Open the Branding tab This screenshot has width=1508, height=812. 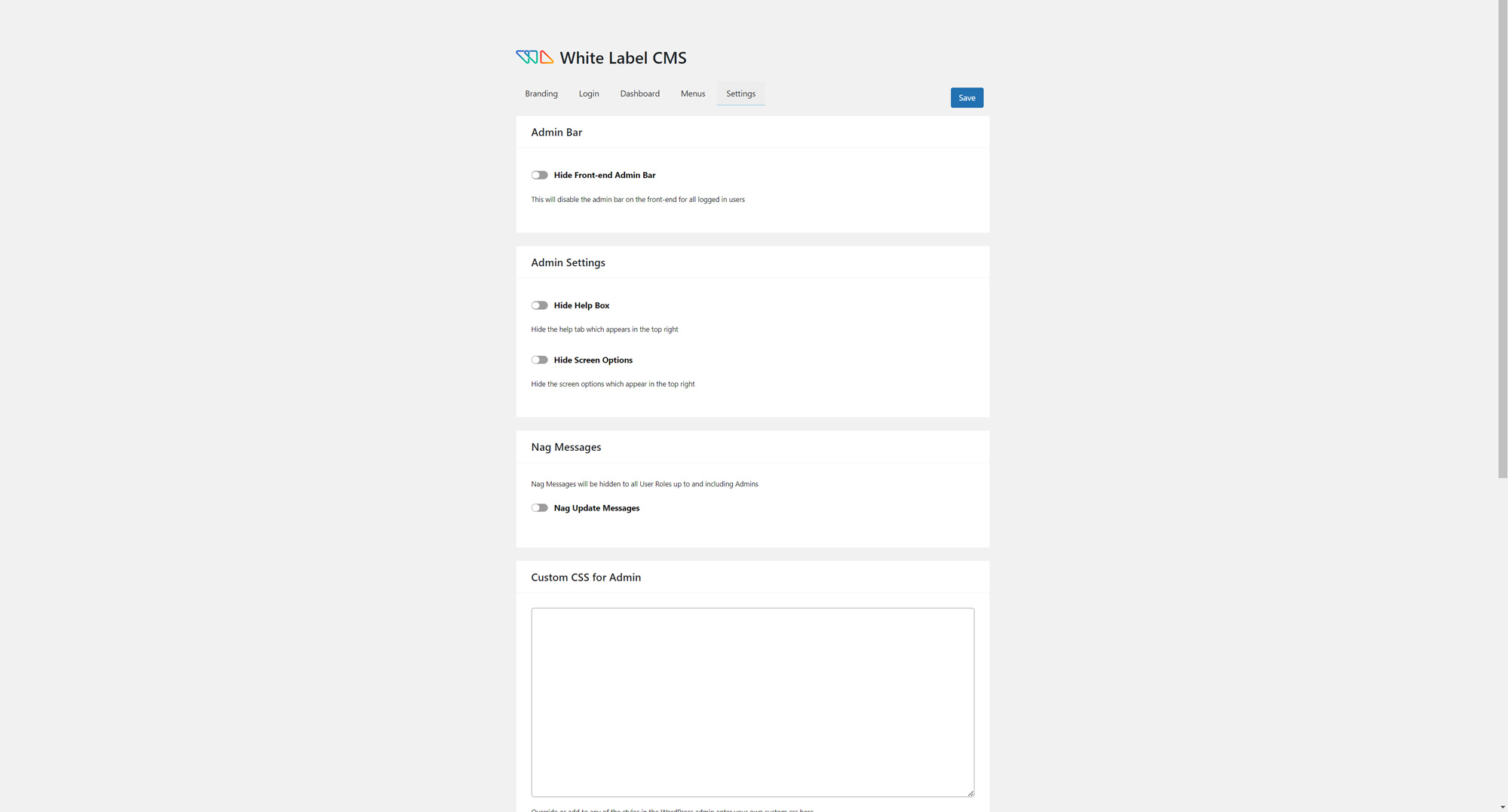click(x=541, y=93)
